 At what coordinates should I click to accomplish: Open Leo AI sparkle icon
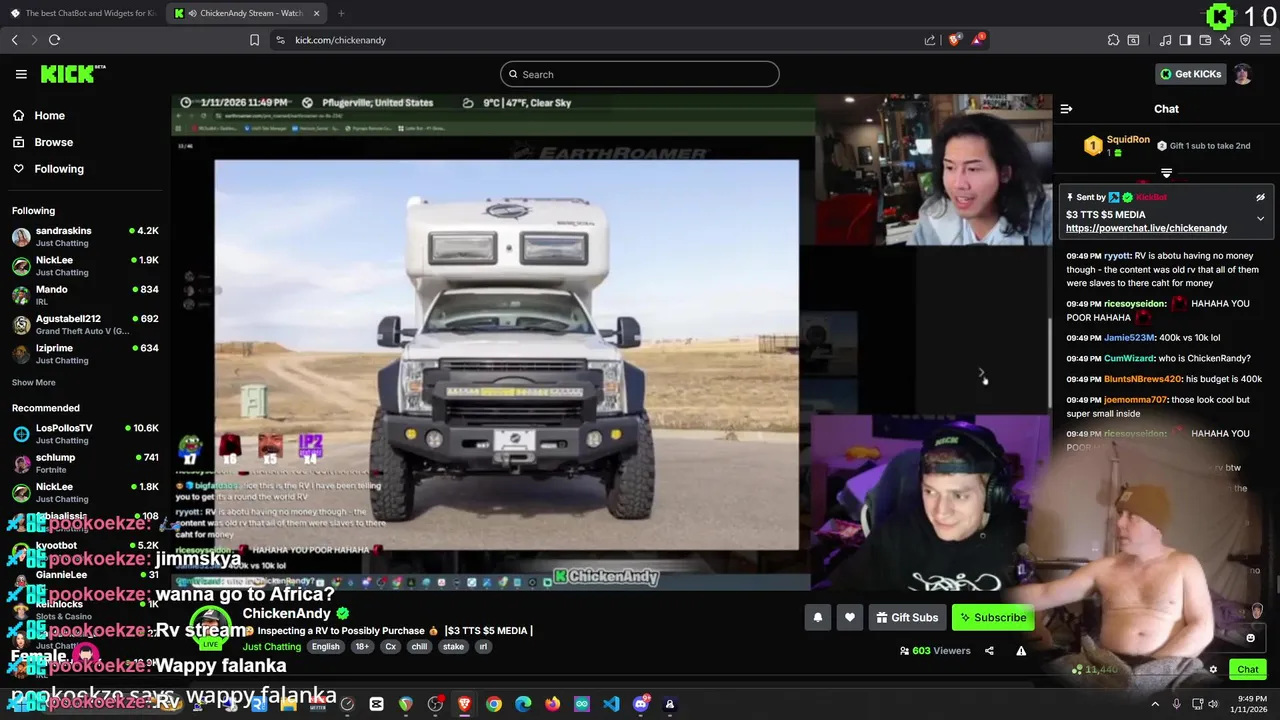coord(1225,40)
